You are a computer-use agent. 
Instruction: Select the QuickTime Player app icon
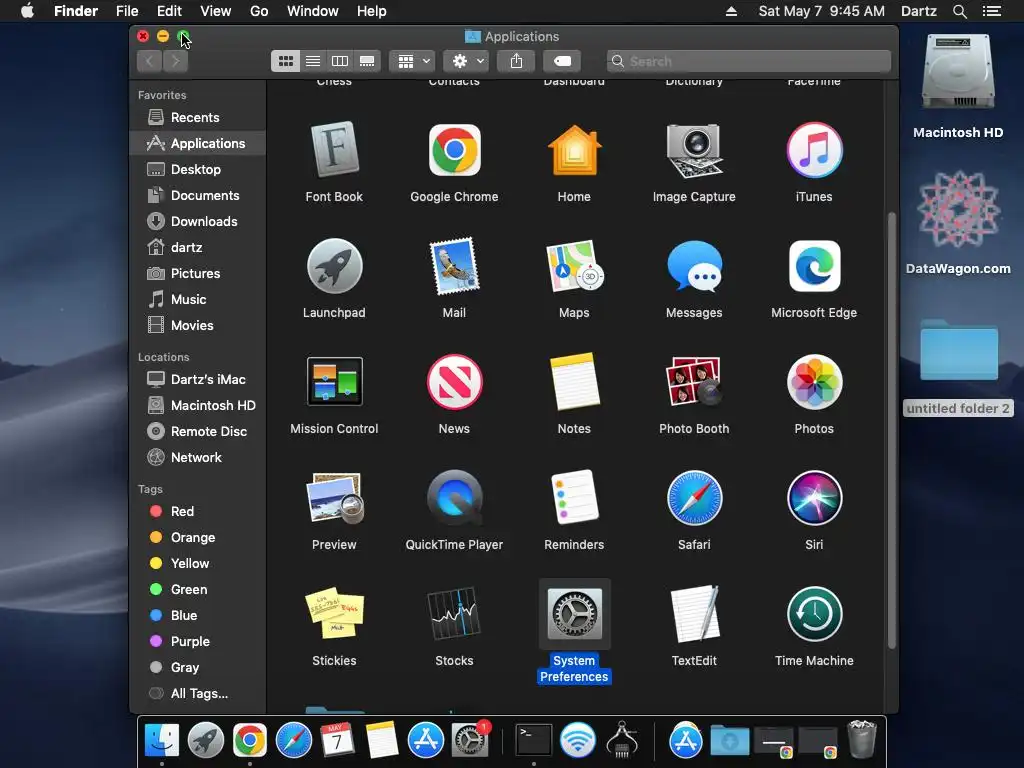point(455,498)
